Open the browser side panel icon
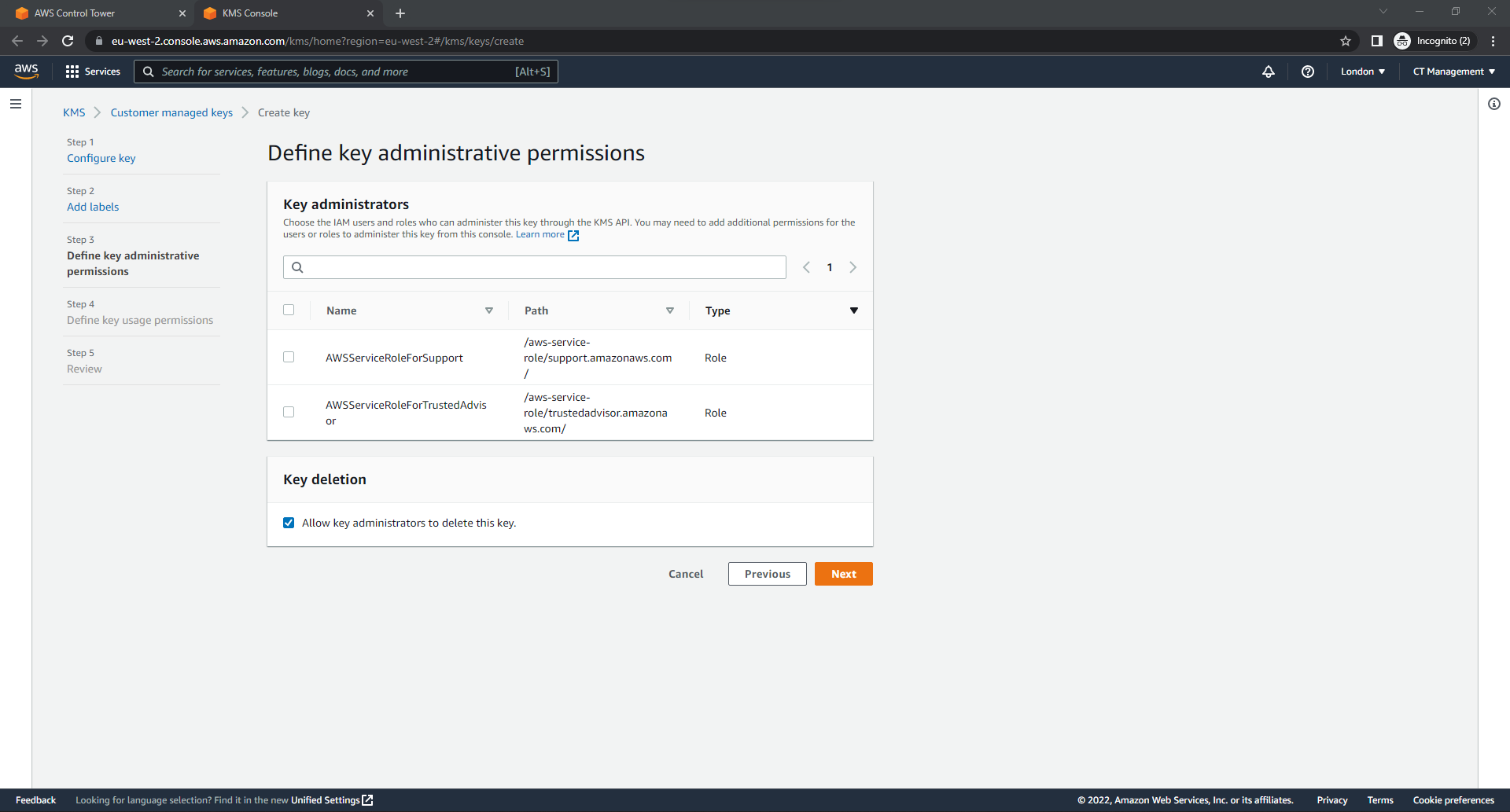1510x812 pixels. tap(1376, 41)
